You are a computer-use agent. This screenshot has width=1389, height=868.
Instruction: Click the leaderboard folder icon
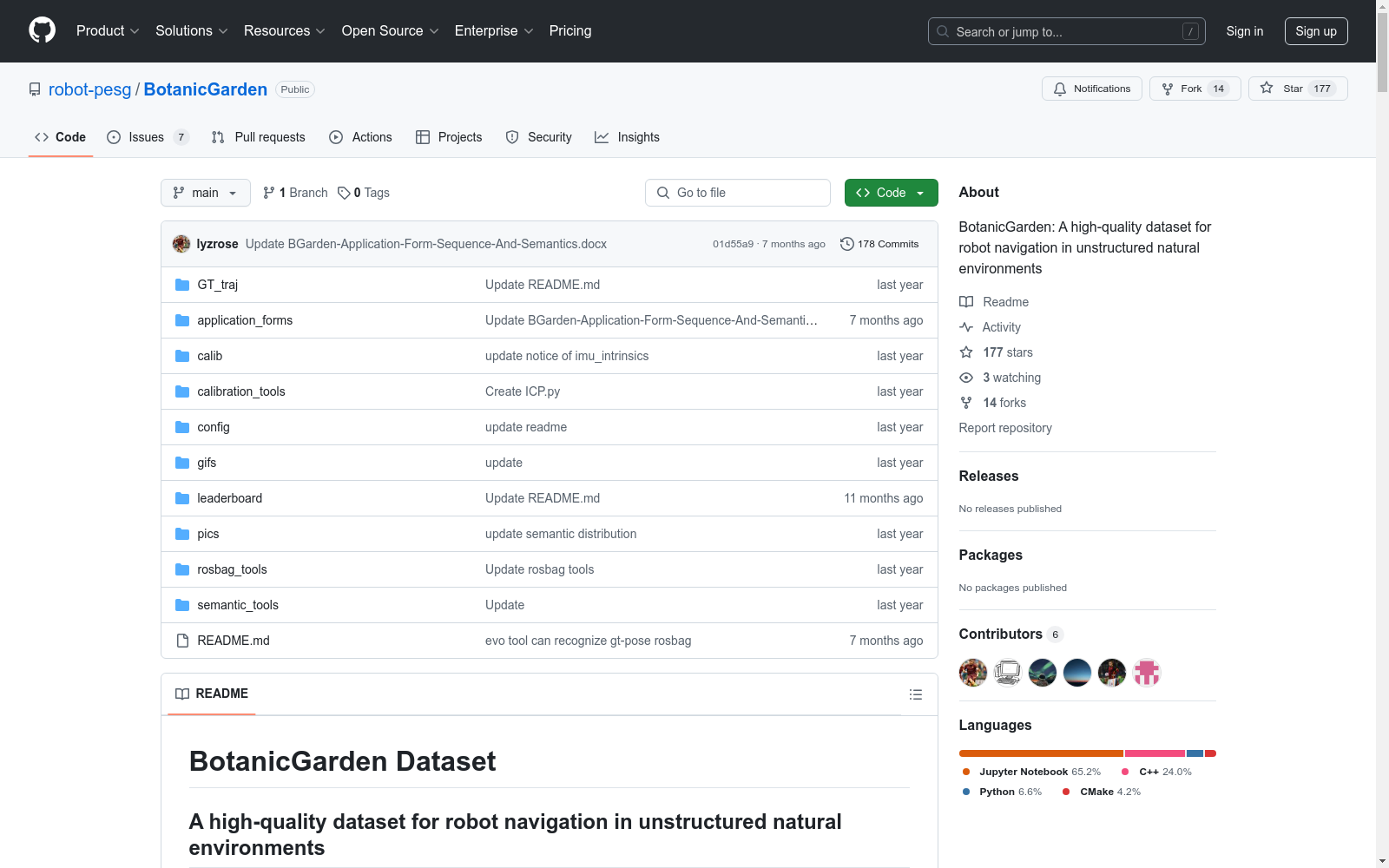click(x=182, y=498)
